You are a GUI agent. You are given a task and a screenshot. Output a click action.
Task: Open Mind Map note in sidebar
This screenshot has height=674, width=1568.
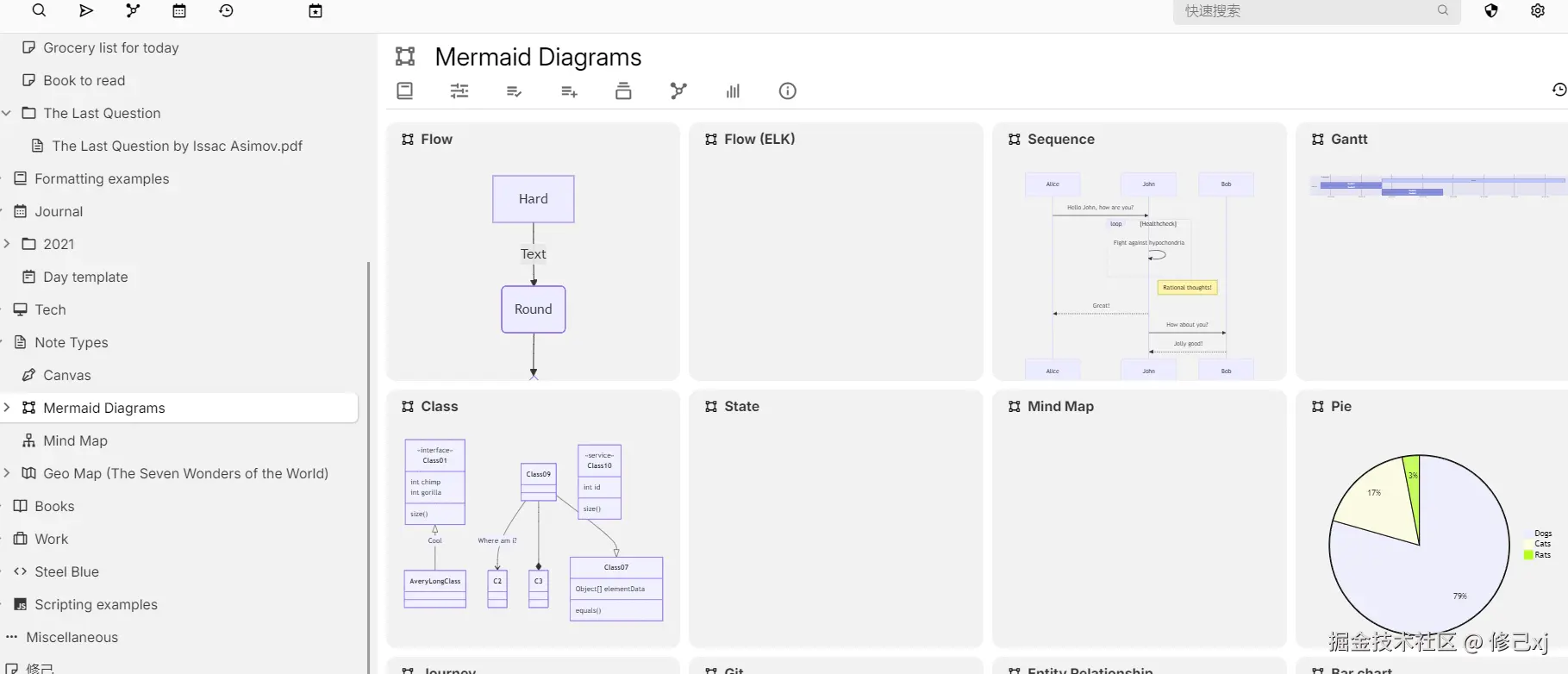point(75,441)
